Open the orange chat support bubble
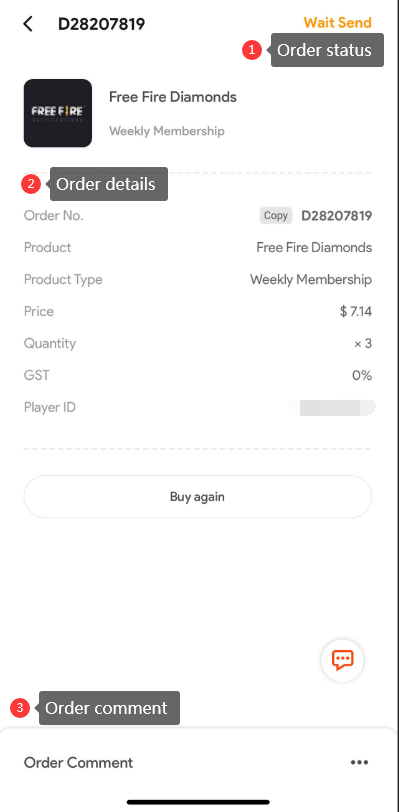 pyautogui.click(x=342, y=660)
